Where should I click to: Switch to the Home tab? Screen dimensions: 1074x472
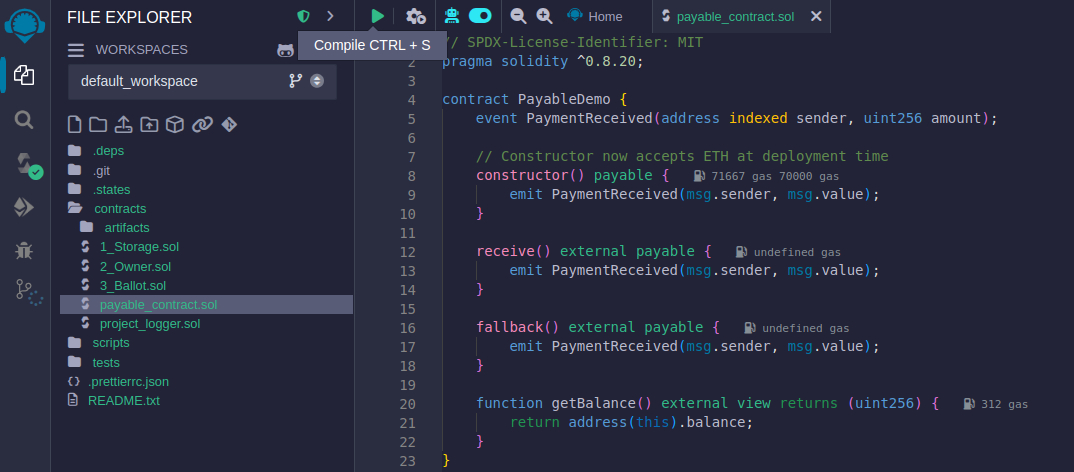click(x=595, y=16)
